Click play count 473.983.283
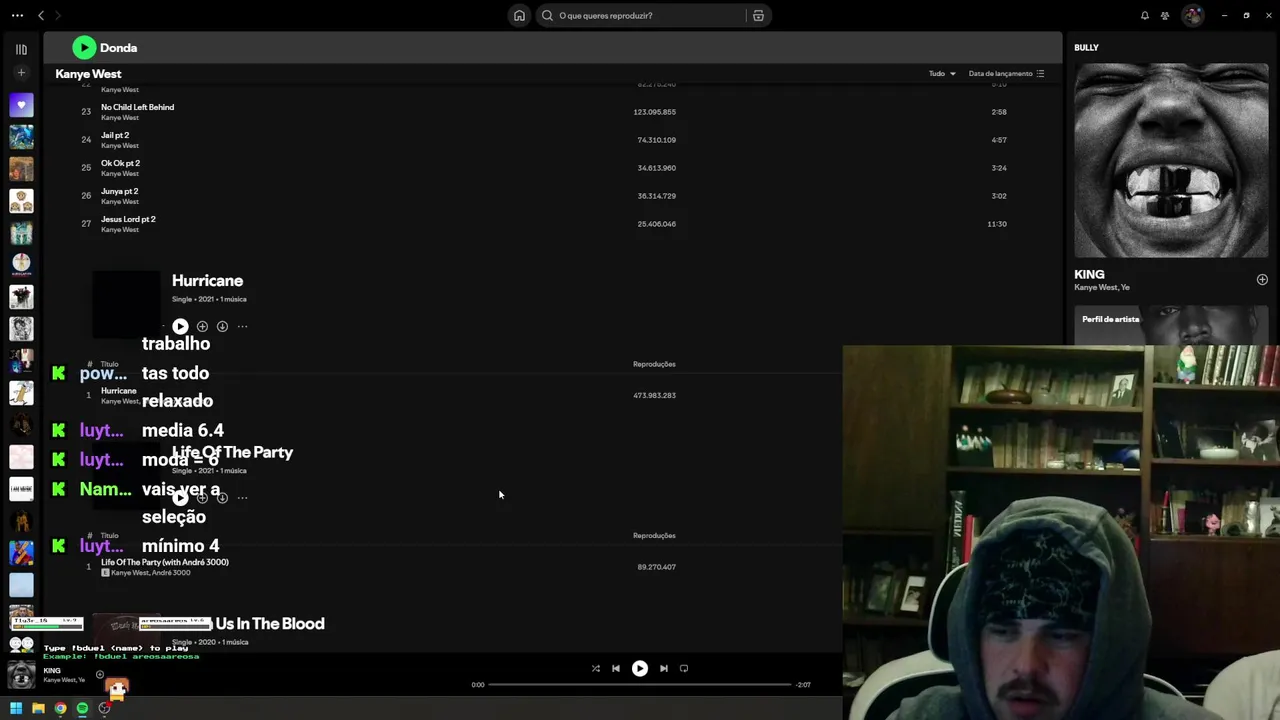This screenshot has height=720, width=1280. 654,395
